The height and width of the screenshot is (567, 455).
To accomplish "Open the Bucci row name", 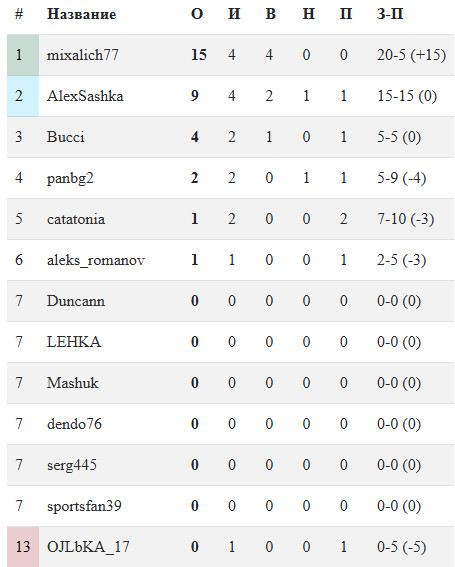I will 65,137.
